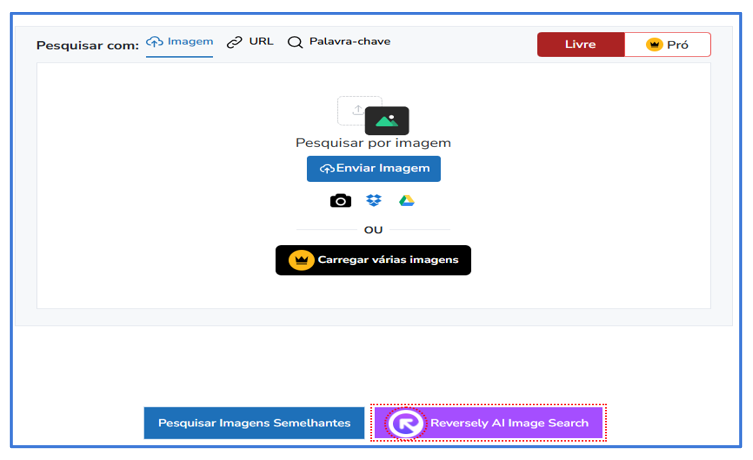Open the URL search tab
The image size is (753, 460).
(x=260, y=42)
